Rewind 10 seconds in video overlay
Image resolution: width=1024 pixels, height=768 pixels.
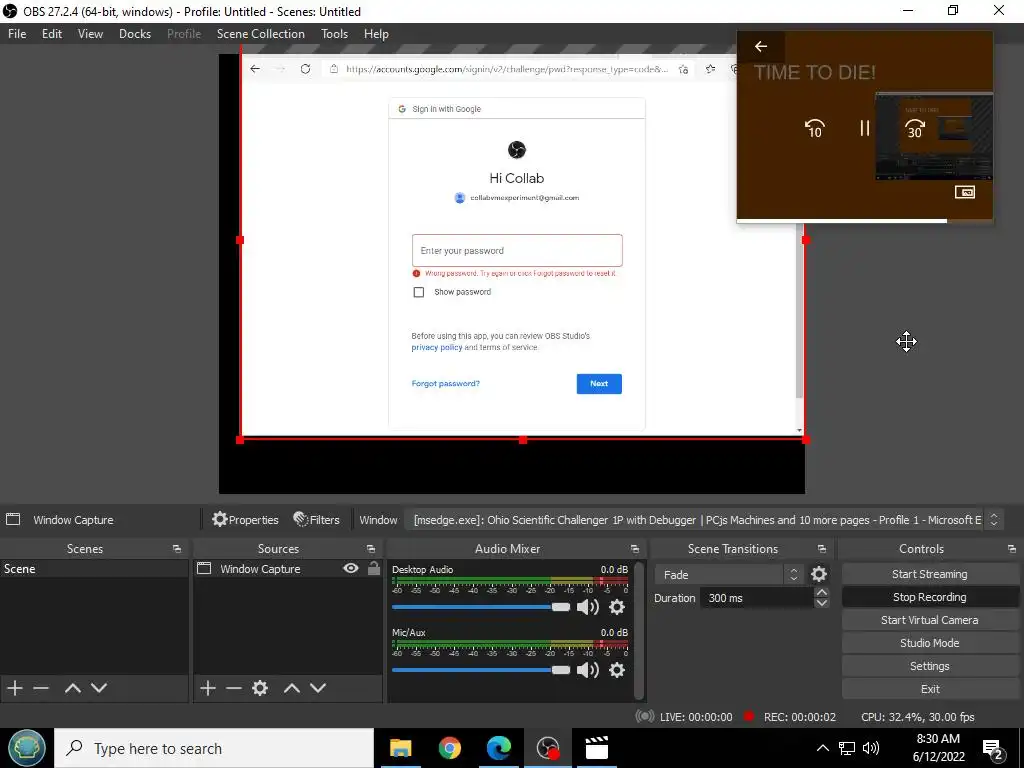pyautogui.click(x=814, y=129)
